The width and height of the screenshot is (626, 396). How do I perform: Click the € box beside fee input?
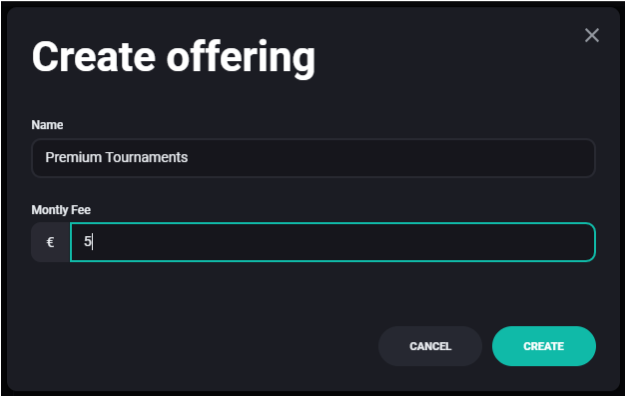pos(50,242)
